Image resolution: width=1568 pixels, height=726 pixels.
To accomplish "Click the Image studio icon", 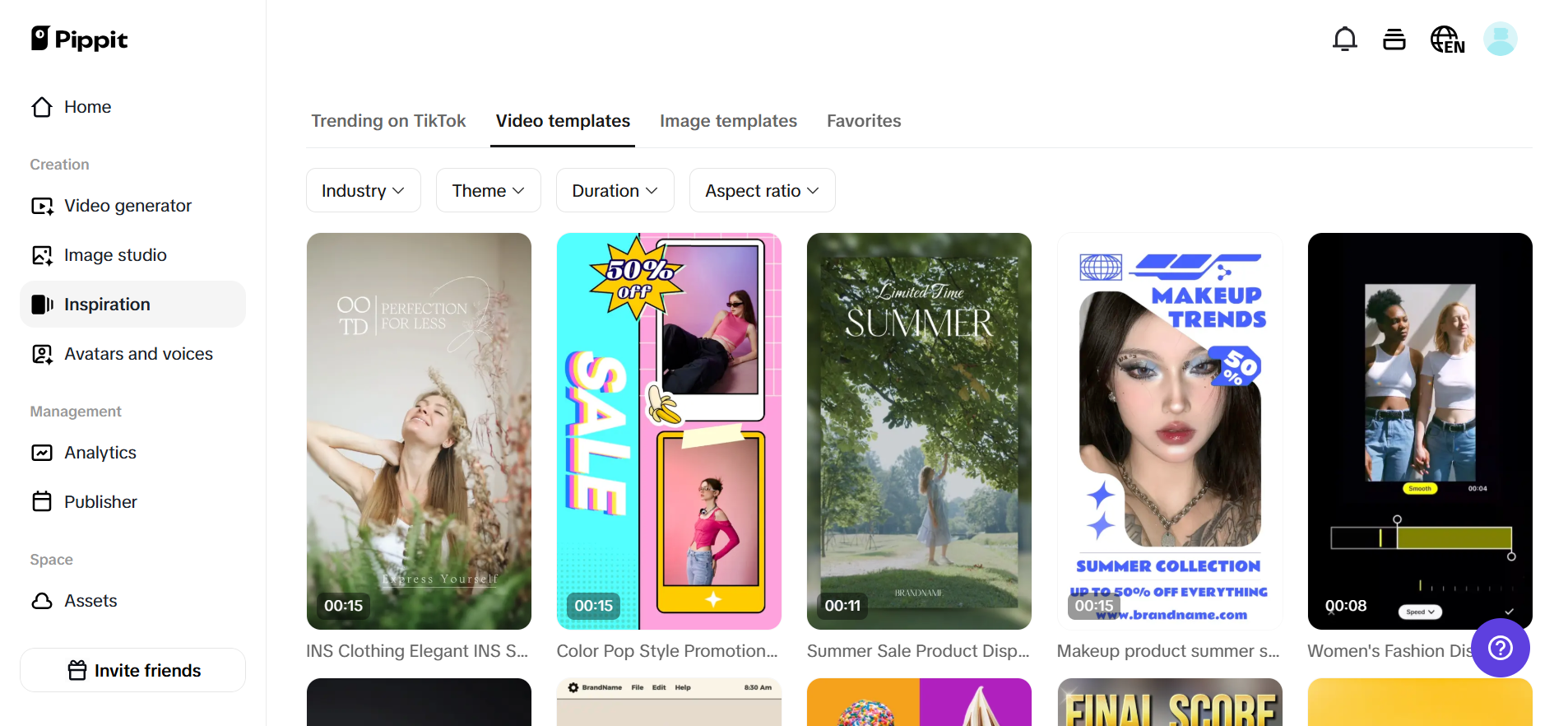I will 42,255.
